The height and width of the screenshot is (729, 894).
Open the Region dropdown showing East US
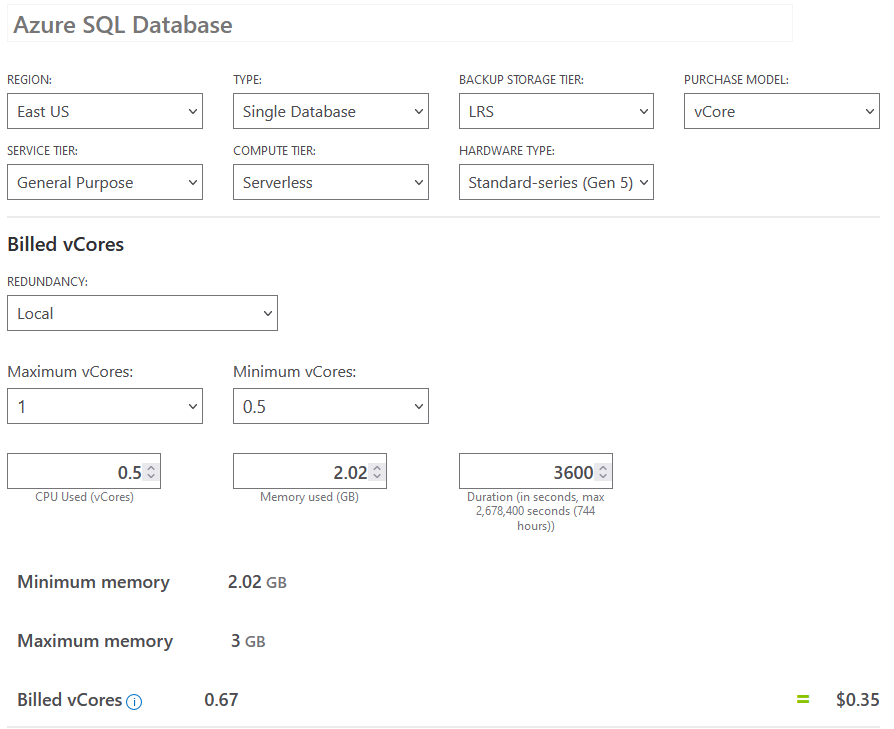pos(105,111)
